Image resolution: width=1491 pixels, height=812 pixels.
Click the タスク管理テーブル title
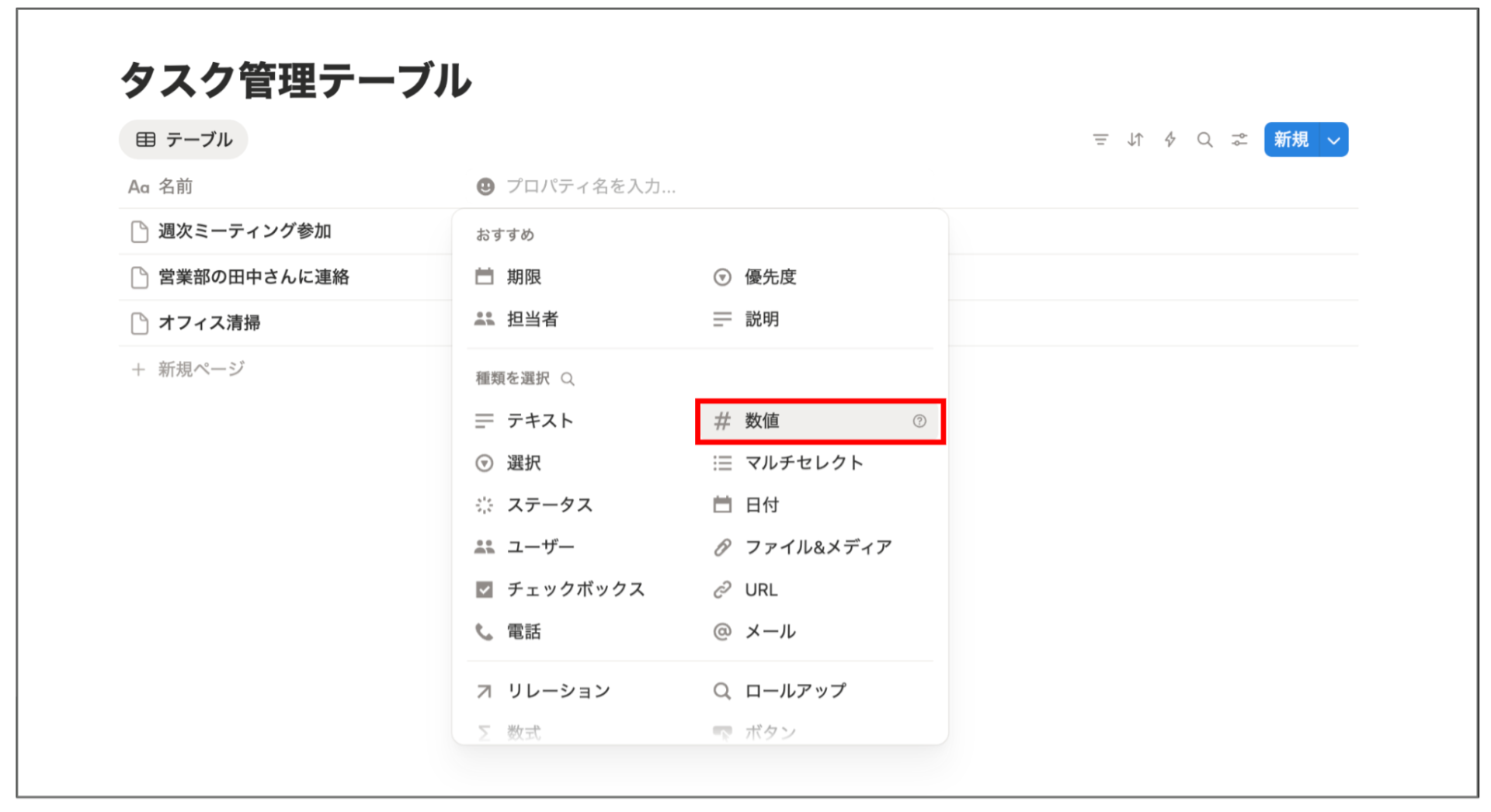point(296,80)
